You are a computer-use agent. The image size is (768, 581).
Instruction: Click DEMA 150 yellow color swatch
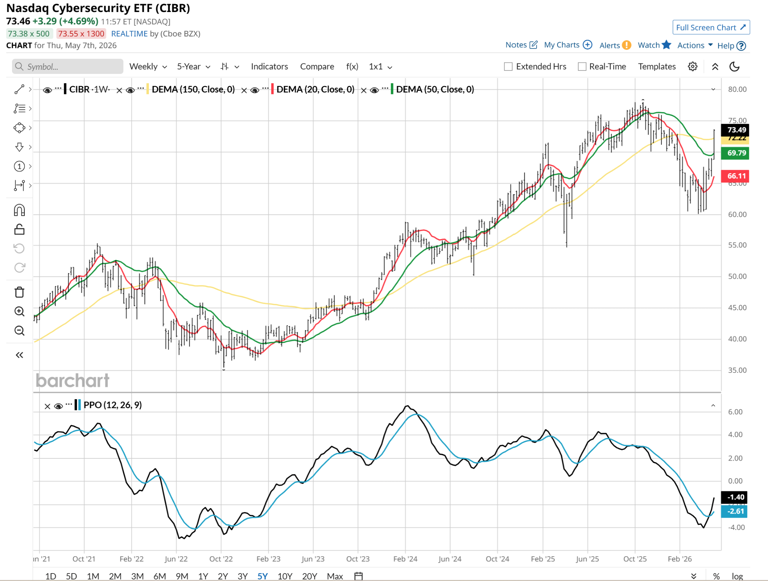[147, 90]
